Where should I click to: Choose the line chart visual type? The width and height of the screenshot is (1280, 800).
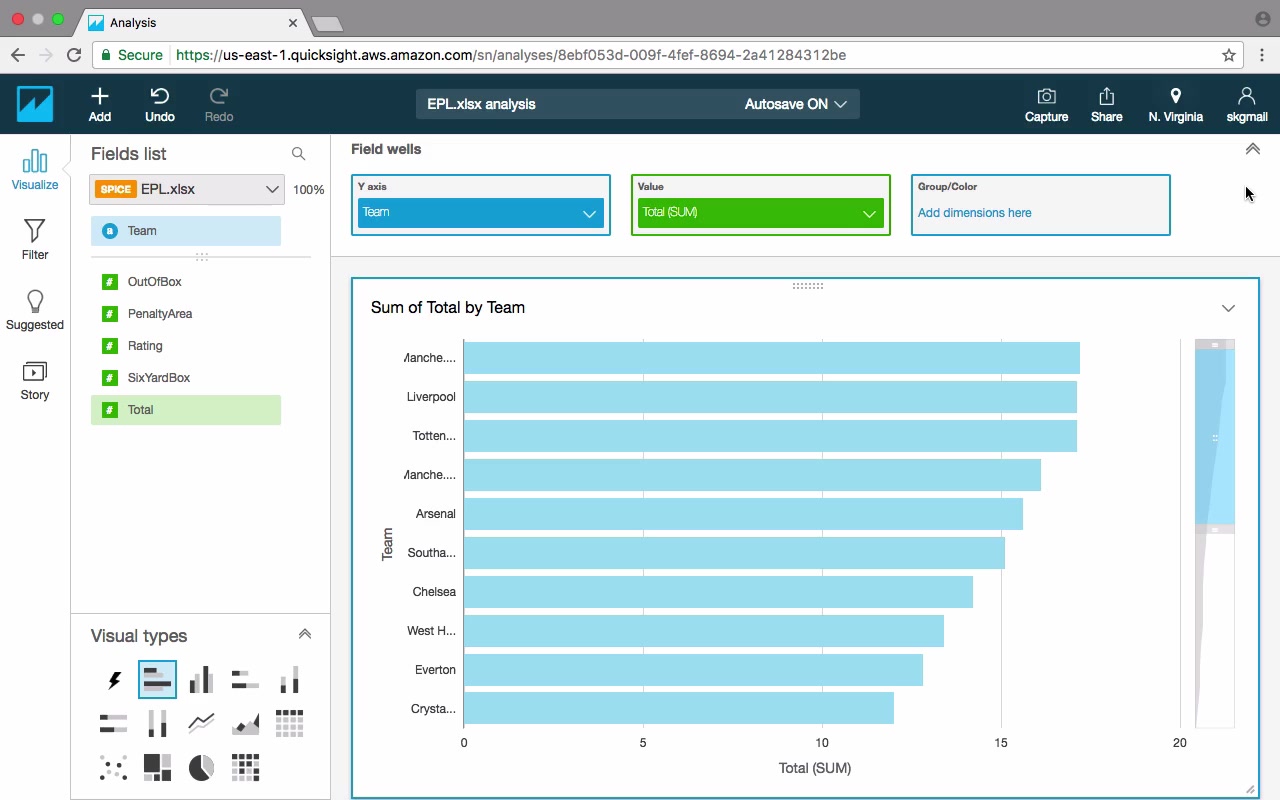(x=201, y=723)
